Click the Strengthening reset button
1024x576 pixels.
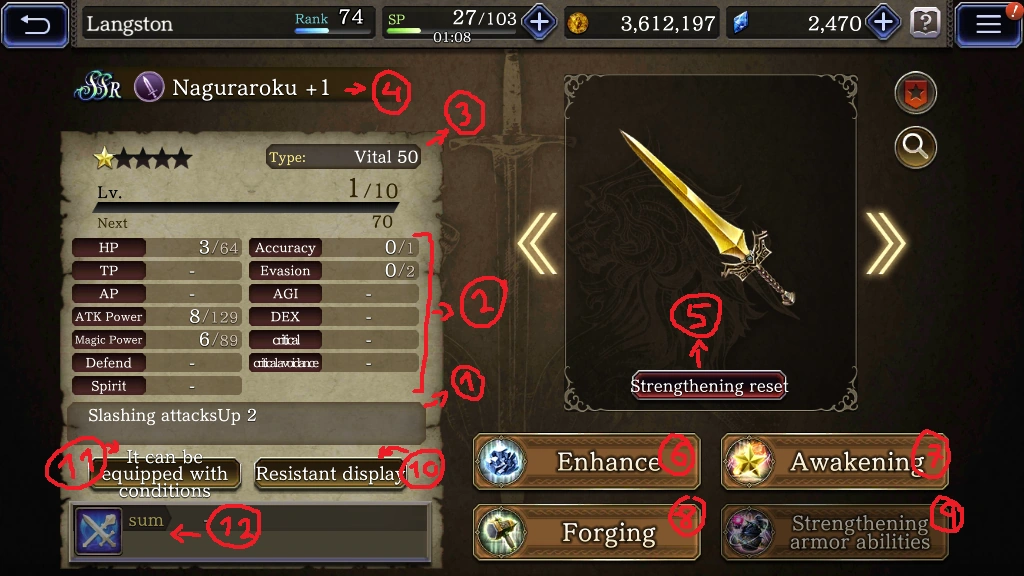709,385
